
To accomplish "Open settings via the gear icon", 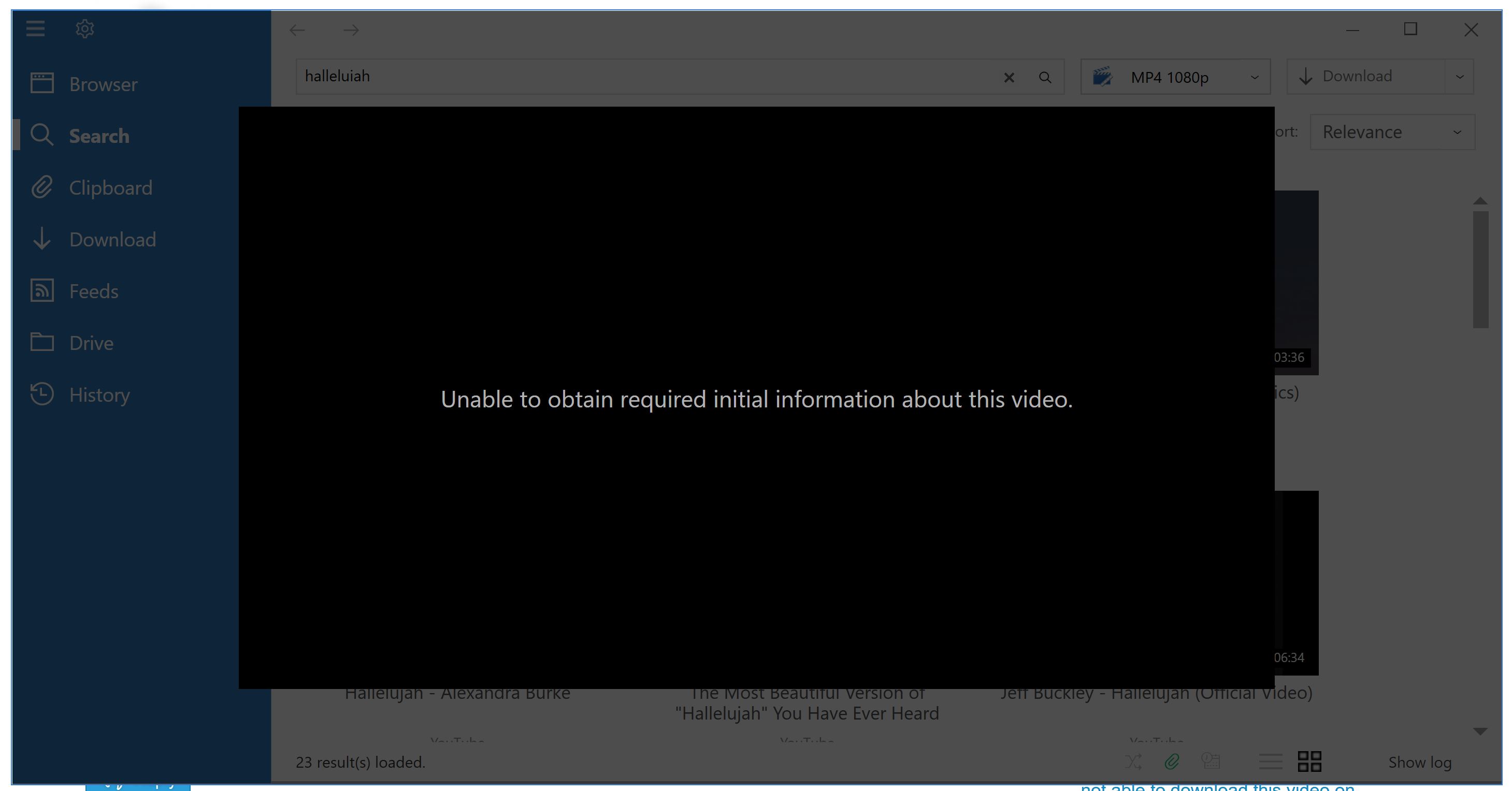I will click(x=84, y=28).
